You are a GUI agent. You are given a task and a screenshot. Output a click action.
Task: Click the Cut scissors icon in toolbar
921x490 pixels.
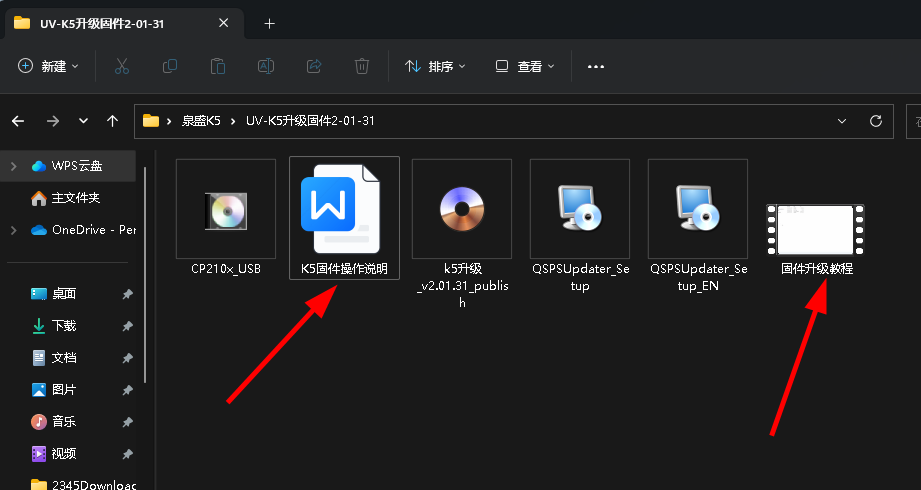(122, 66)
